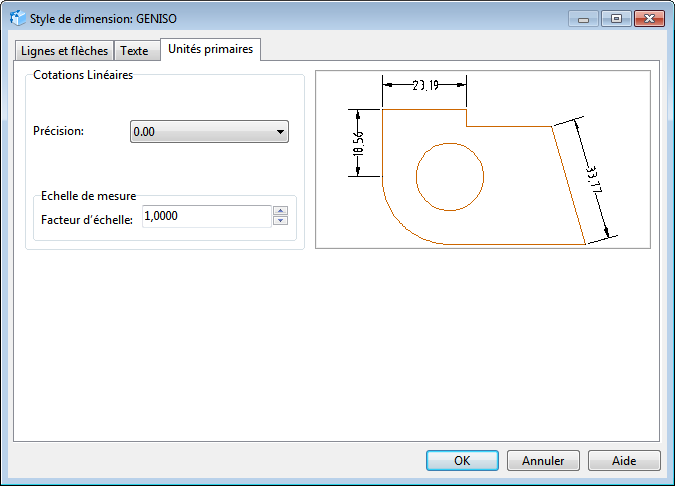
Task: Click the 18.56 vertical dimension in the preview
Action: pos(359,143)
